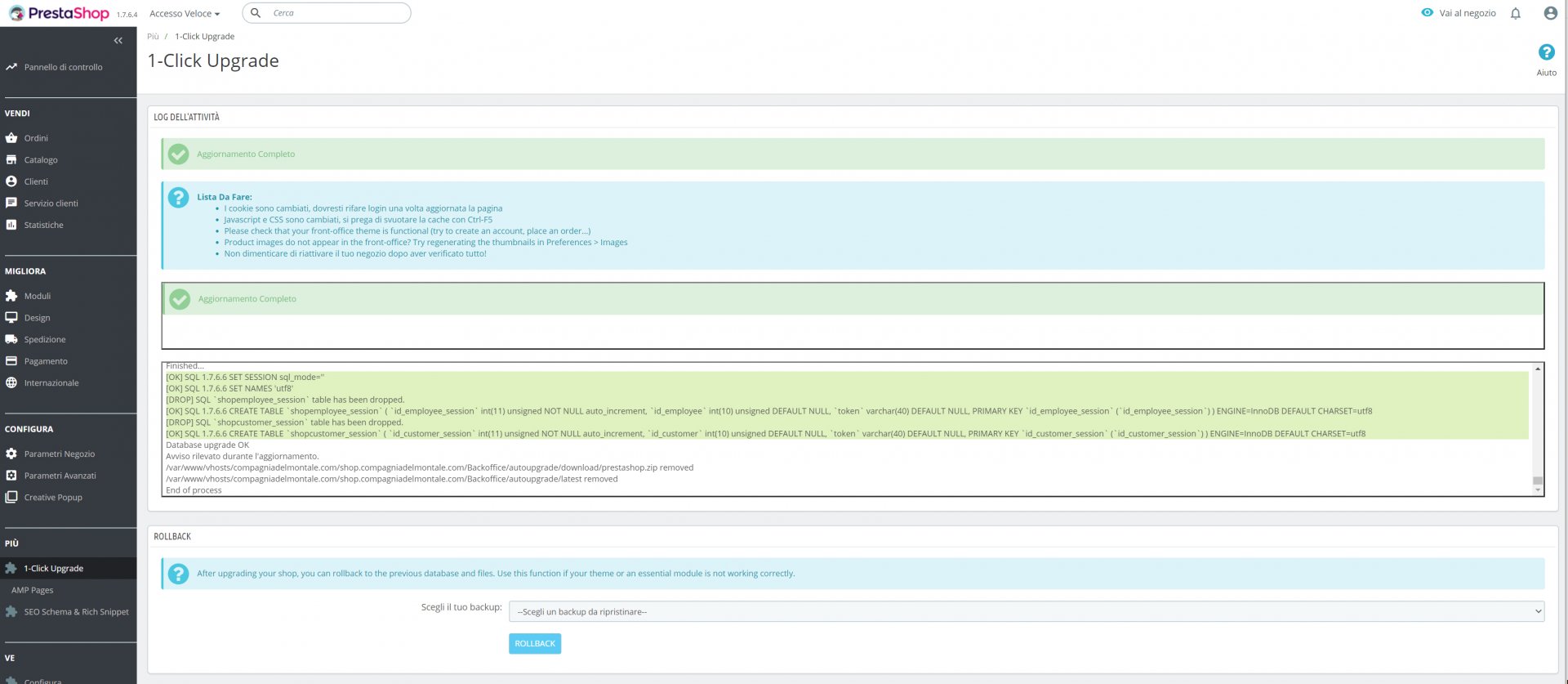
Task: Click the eye icon beside Vai al negozio
Action: pos(1427,13)
